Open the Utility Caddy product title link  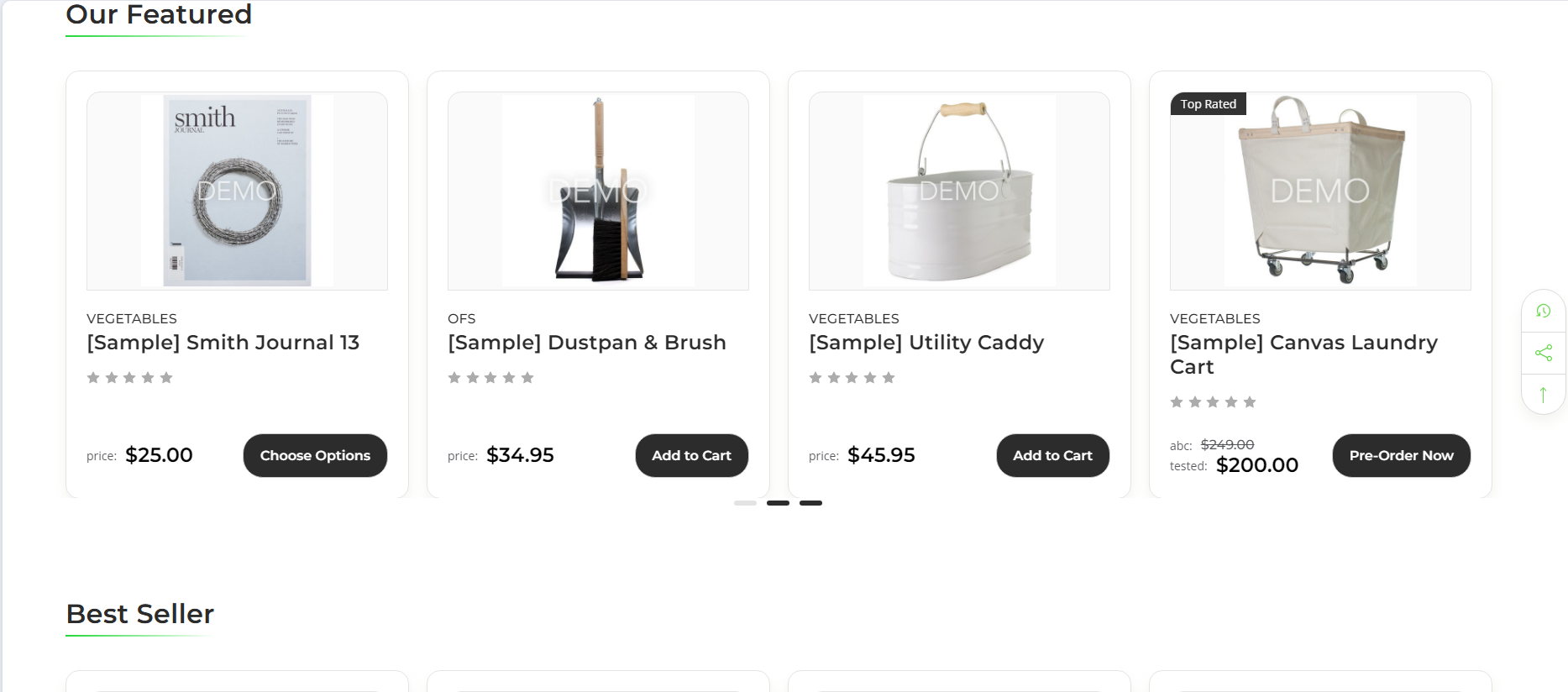926,343
